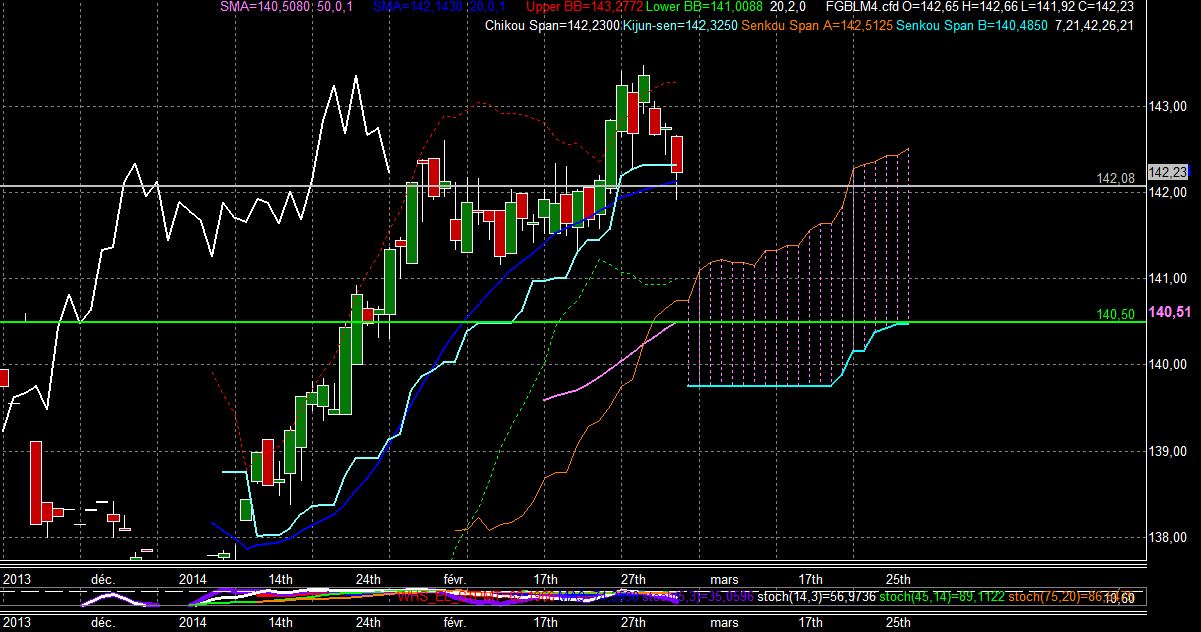Click the pink 140,51 SMA axis value

click(x=1169, y=313)
